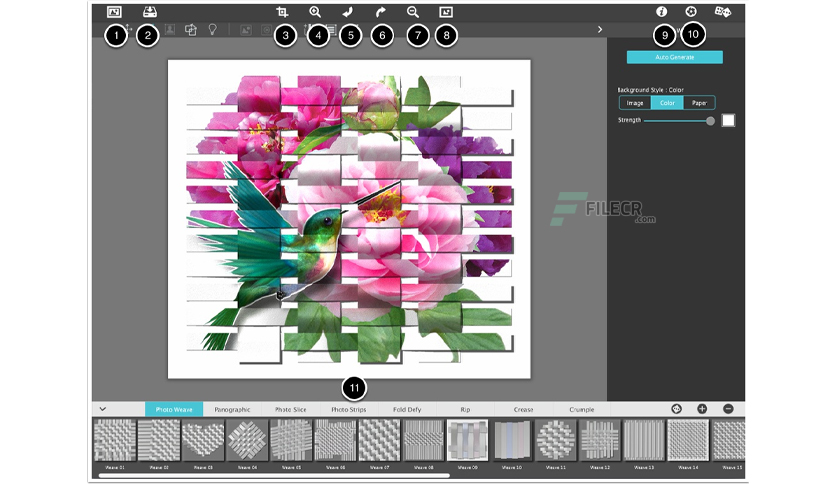Select the Weave 13 preset thumbnail
This screenshot has width=836, height=484.
coord(644,440)
